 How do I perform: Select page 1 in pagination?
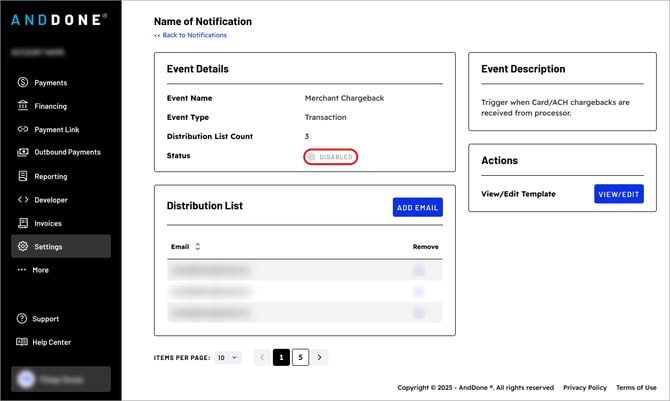[x=282, y=357]
